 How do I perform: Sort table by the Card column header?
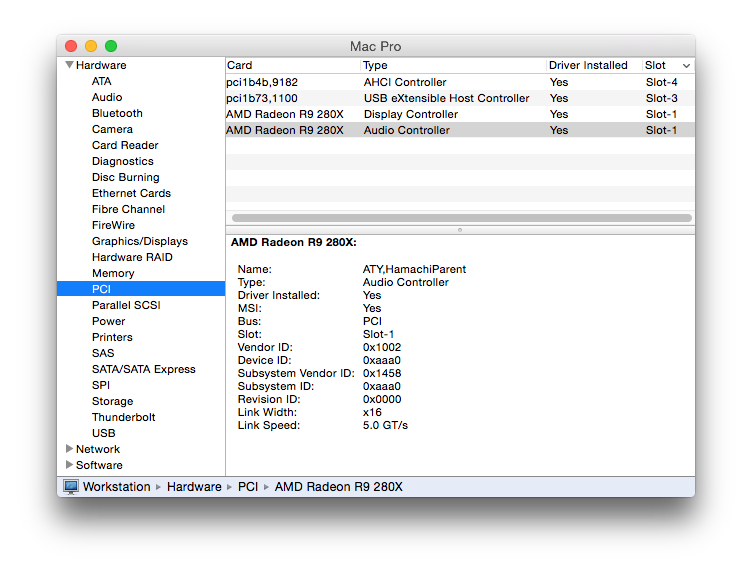tap(293, 65)
